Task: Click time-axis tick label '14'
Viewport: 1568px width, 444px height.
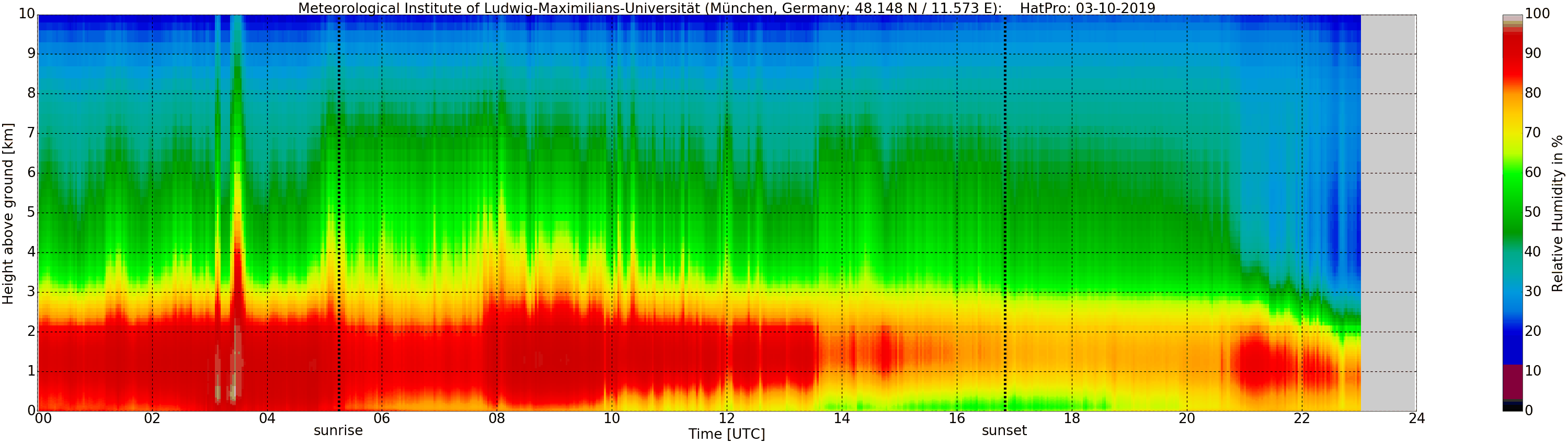Action: pos(842,418)
